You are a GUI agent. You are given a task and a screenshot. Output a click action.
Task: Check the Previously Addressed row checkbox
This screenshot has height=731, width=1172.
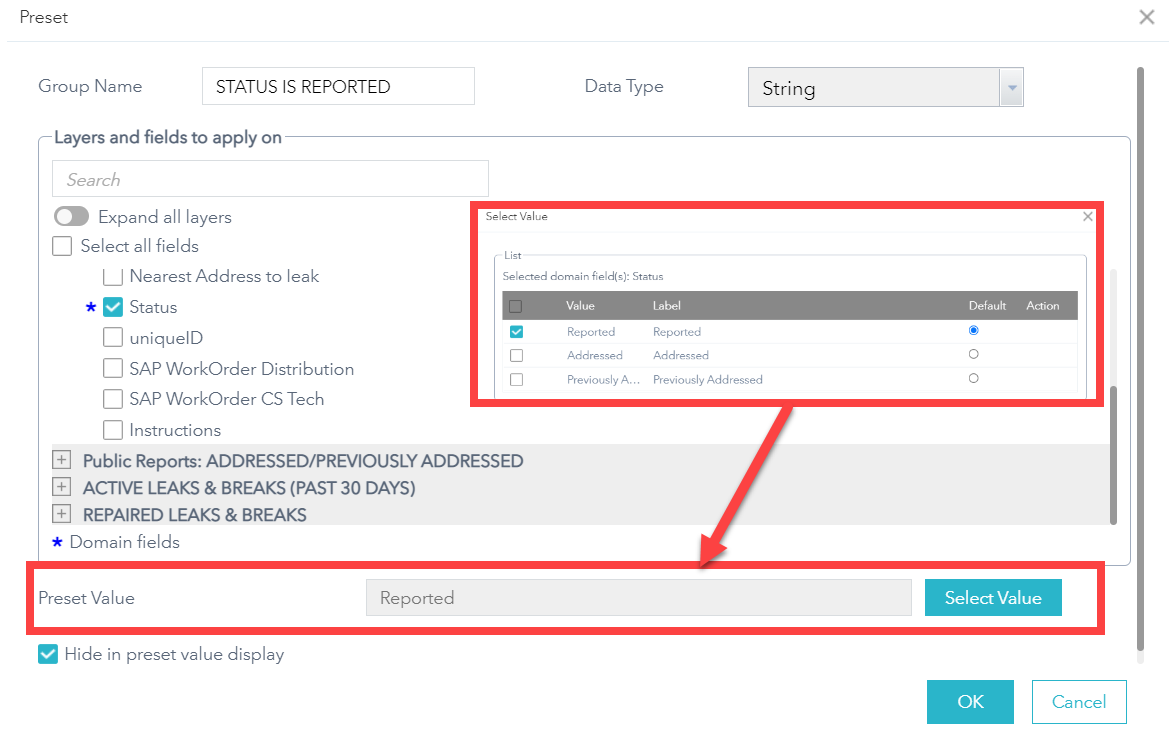click(516, 380)
